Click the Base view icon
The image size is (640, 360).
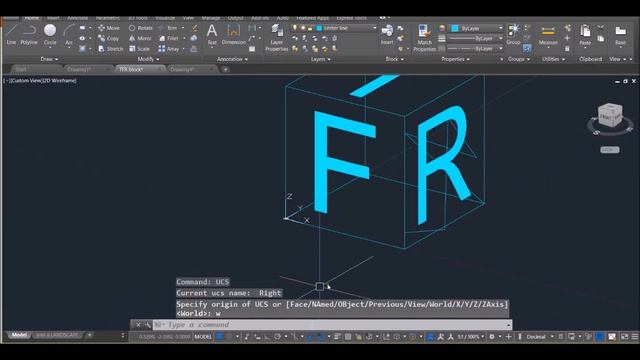coord(620,35)
